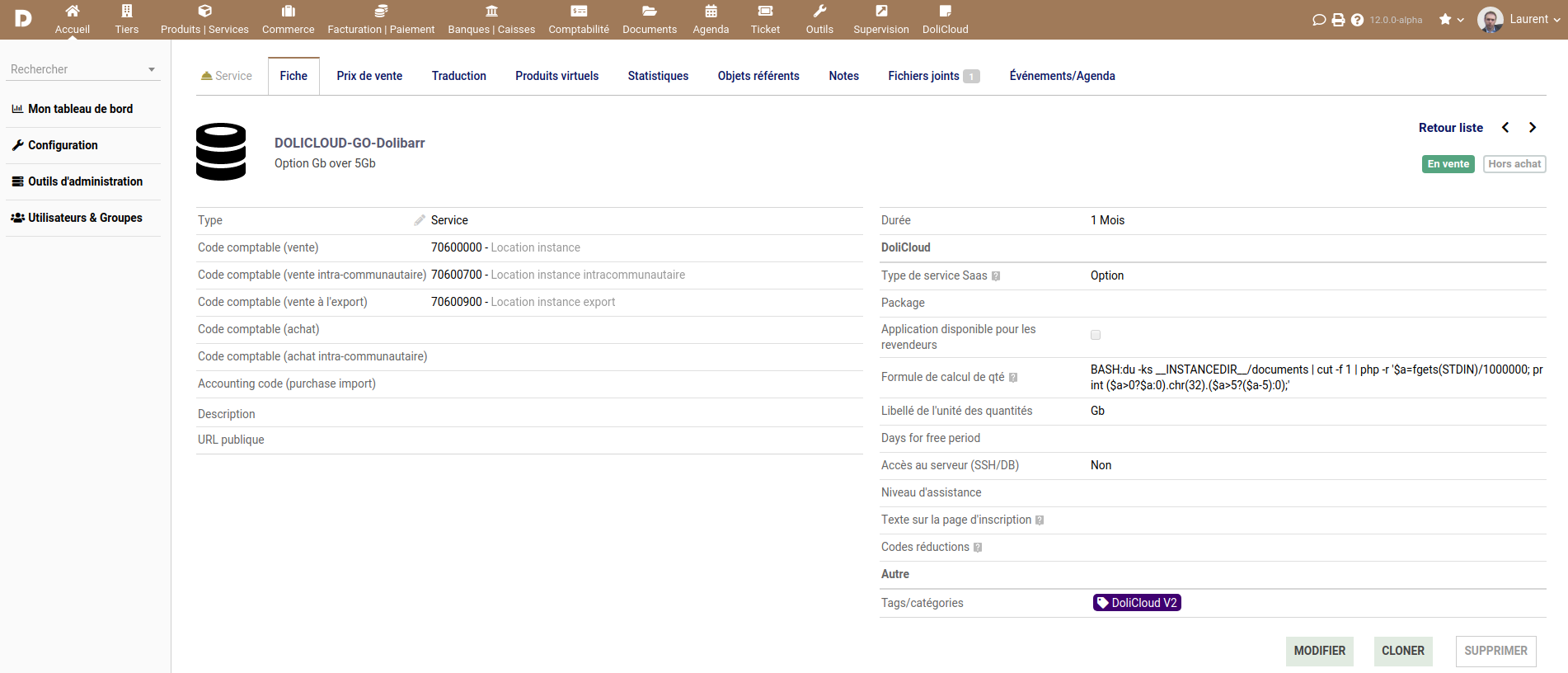
Task: Expand the Rechercher search dropdown
Action: click(152, 70)
